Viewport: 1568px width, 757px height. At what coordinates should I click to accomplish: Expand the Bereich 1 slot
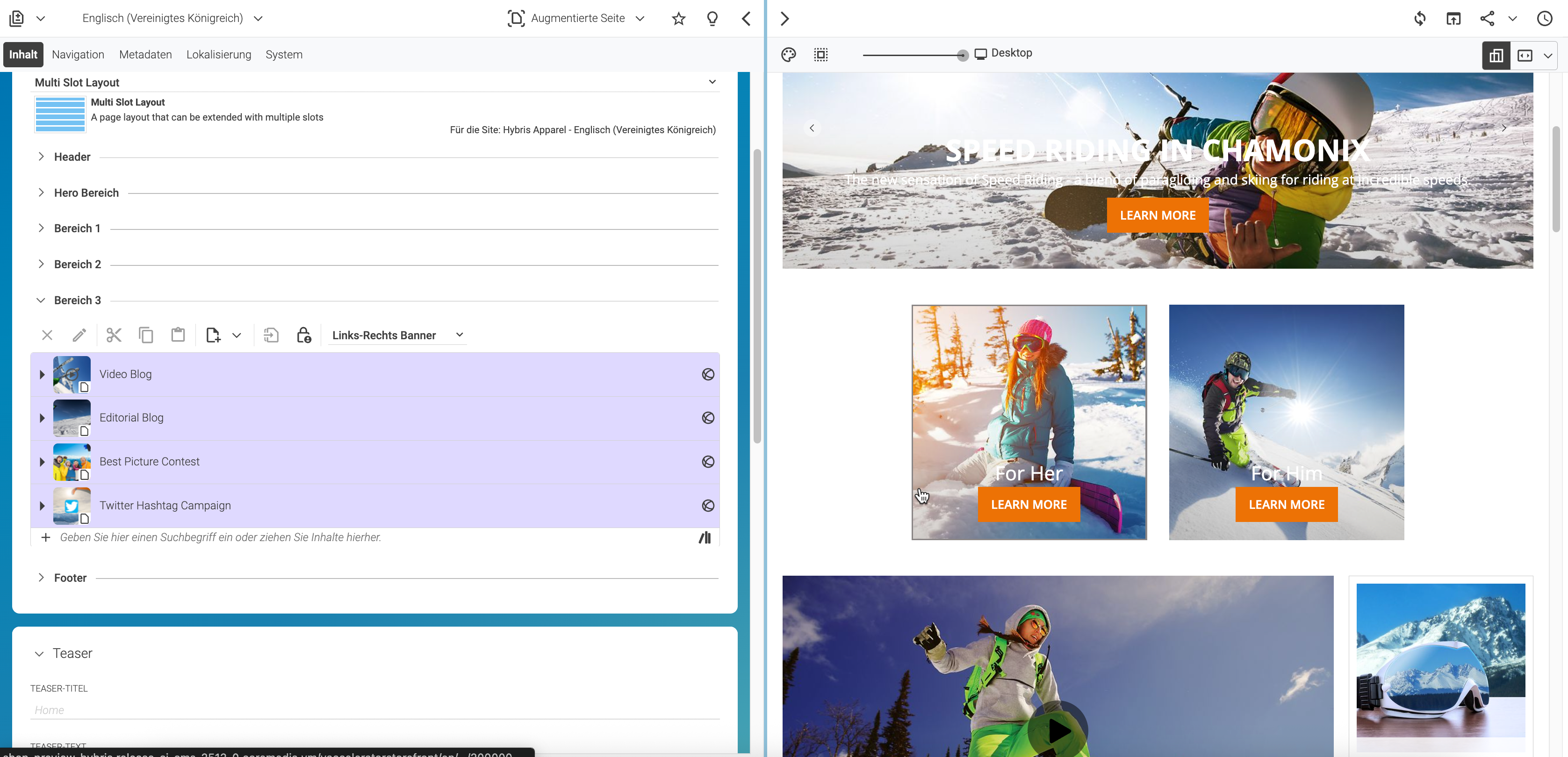pos(41,228)
